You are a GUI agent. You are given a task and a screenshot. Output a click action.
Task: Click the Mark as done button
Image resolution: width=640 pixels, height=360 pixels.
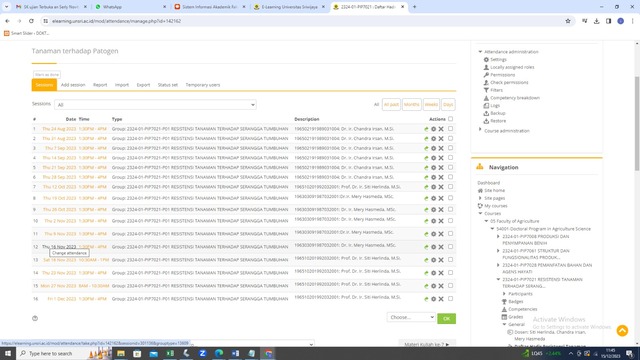tap(47, 75)
